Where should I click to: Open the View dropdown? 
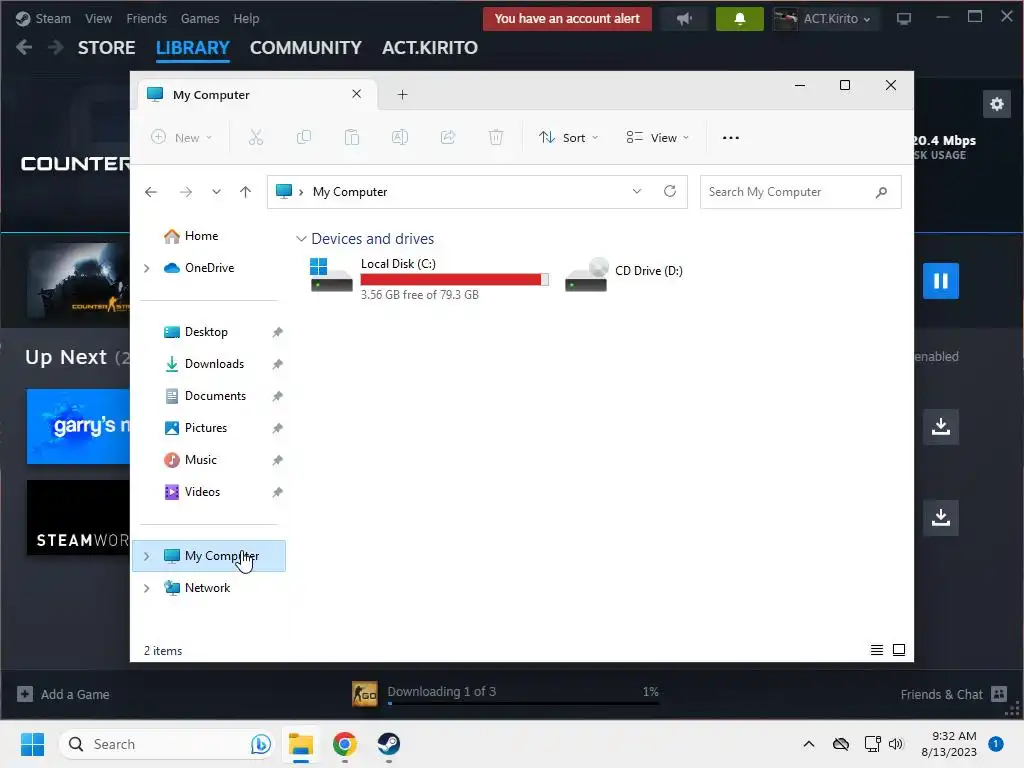(x=657, y=137)
